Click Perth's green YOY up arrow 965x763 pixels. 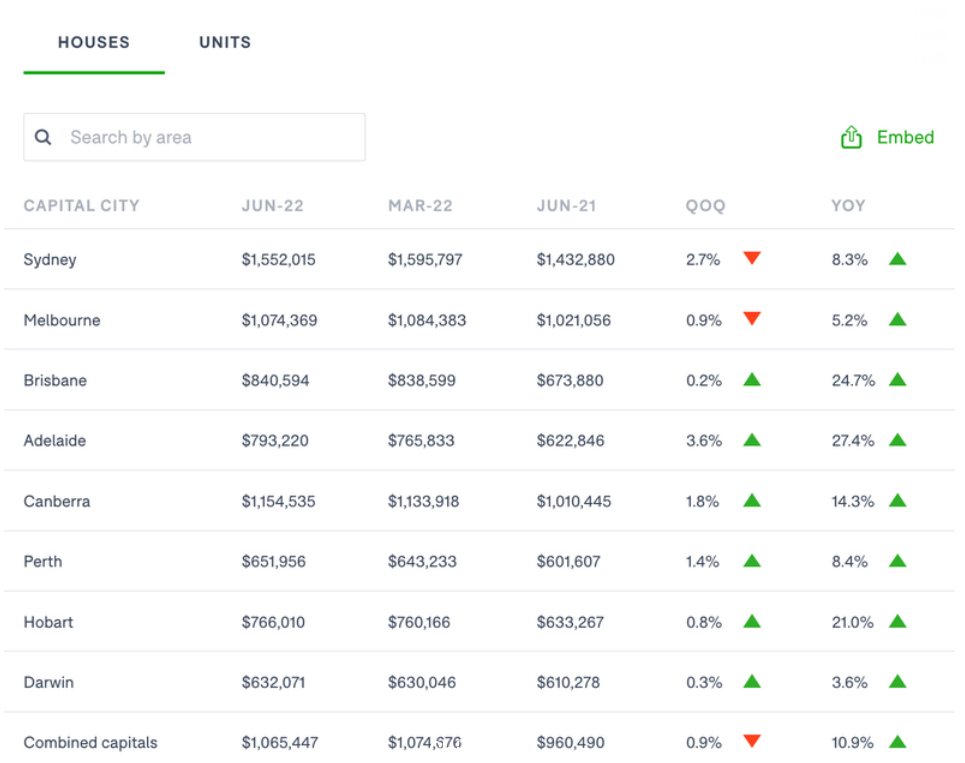pyautogui.click(x=898, y=561)
